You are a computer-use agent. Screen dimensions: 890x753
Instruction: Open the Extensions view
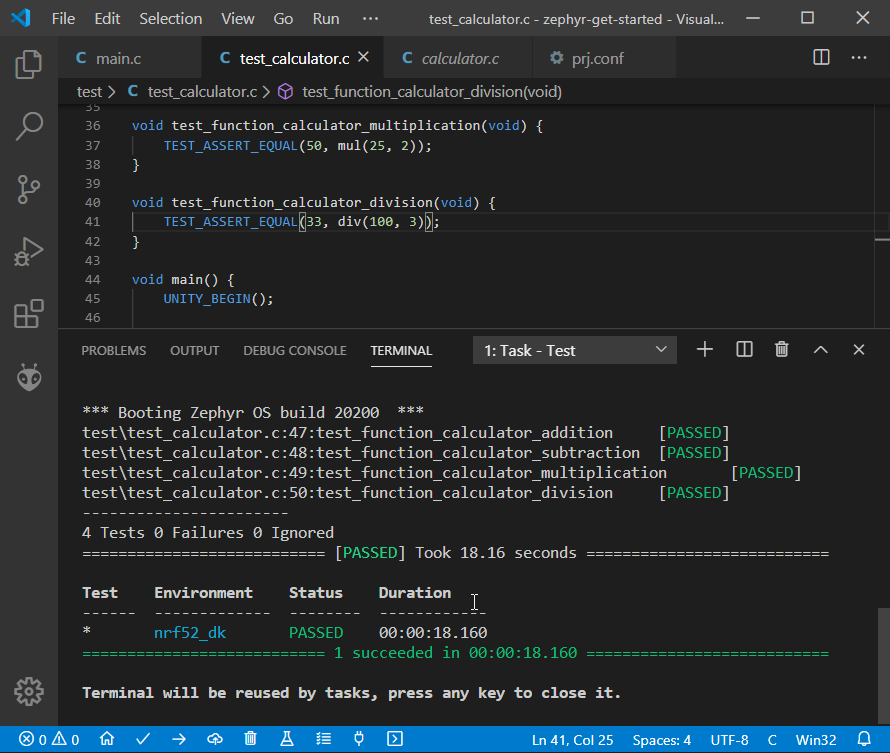(28, 314)
